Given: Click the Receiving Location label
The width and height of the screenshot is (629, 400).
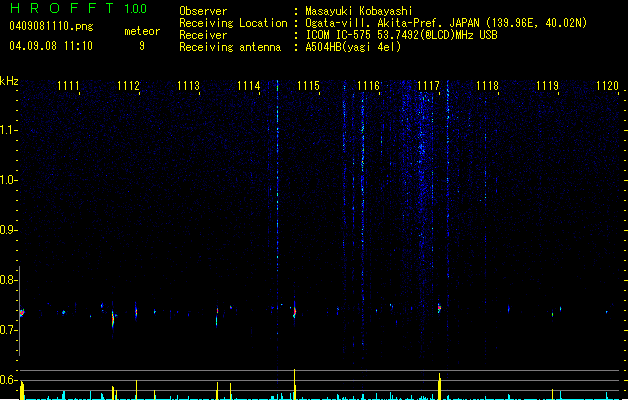Looking at the screenshot, I should pyautogui.click(x=233, y=23).
